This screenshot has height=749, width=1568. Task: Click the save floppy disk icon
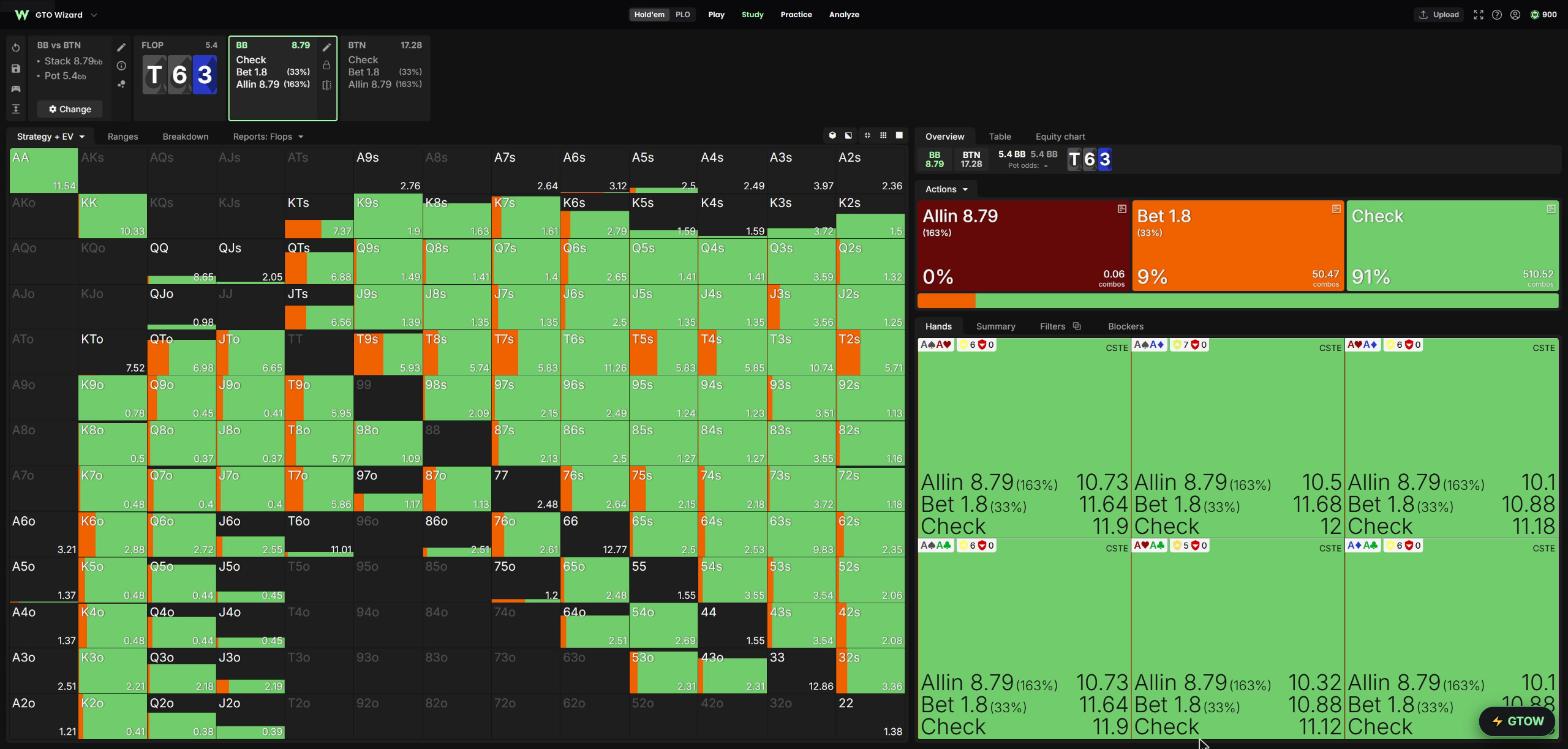coord(15,69)
